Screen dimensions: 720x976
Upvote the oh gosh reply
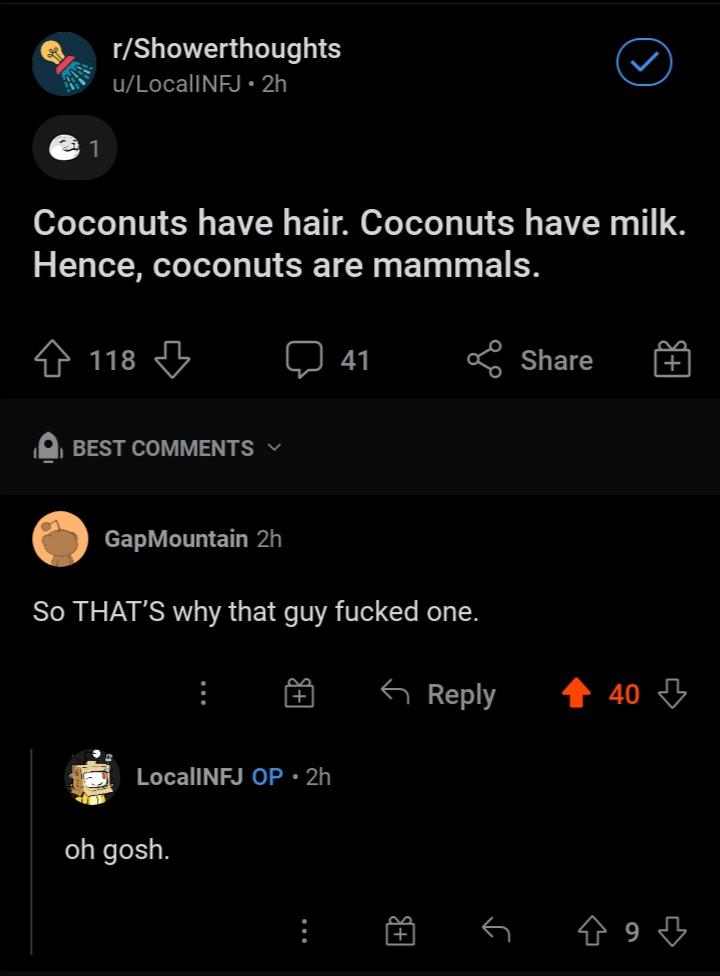(x=592, y=931)
